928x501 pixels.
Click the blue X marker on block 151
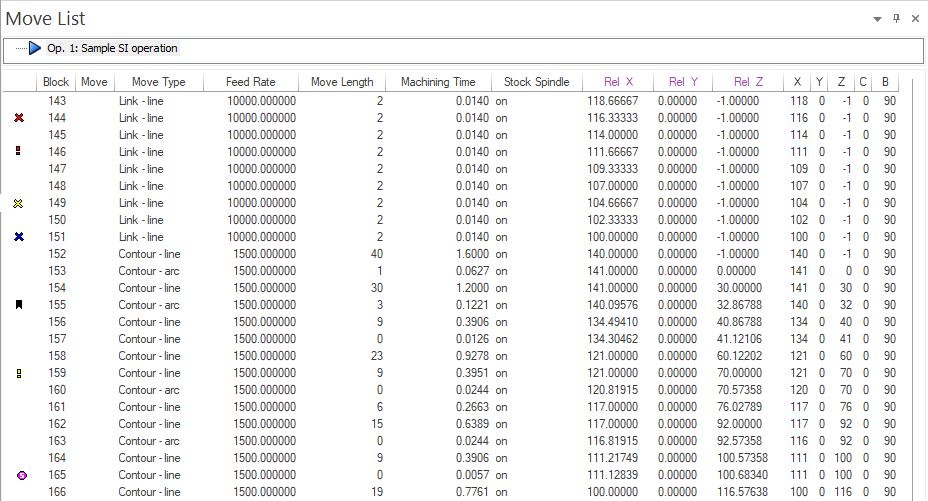[x=19, y=237]
